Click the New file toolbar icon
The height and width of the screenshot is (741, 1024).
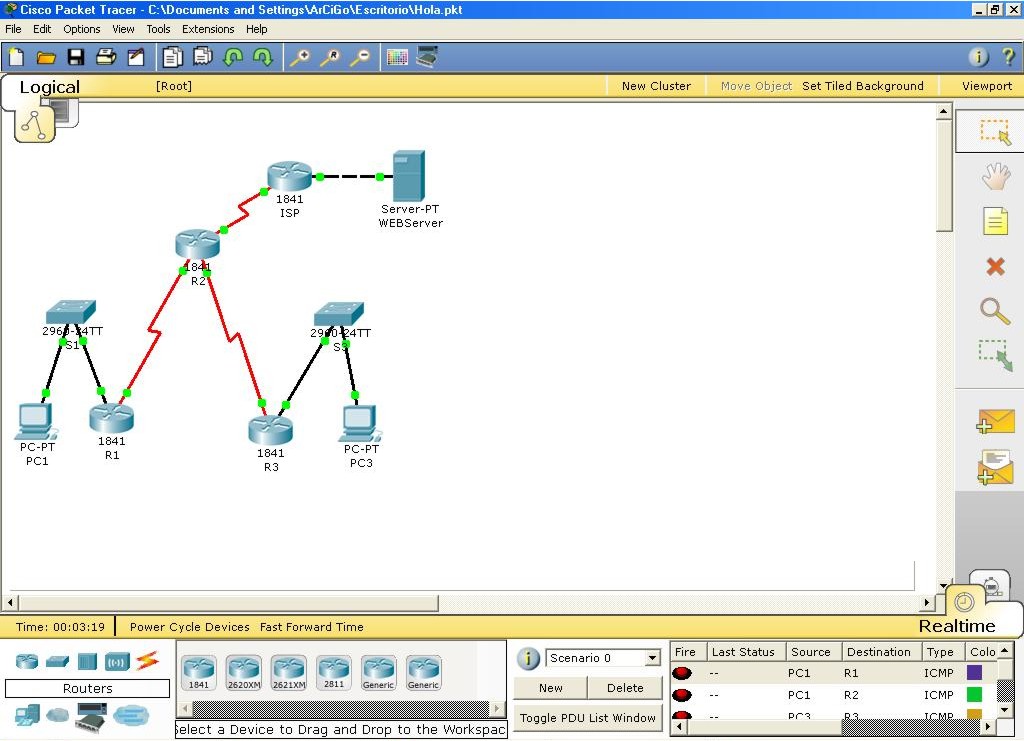tap(16, 57)
